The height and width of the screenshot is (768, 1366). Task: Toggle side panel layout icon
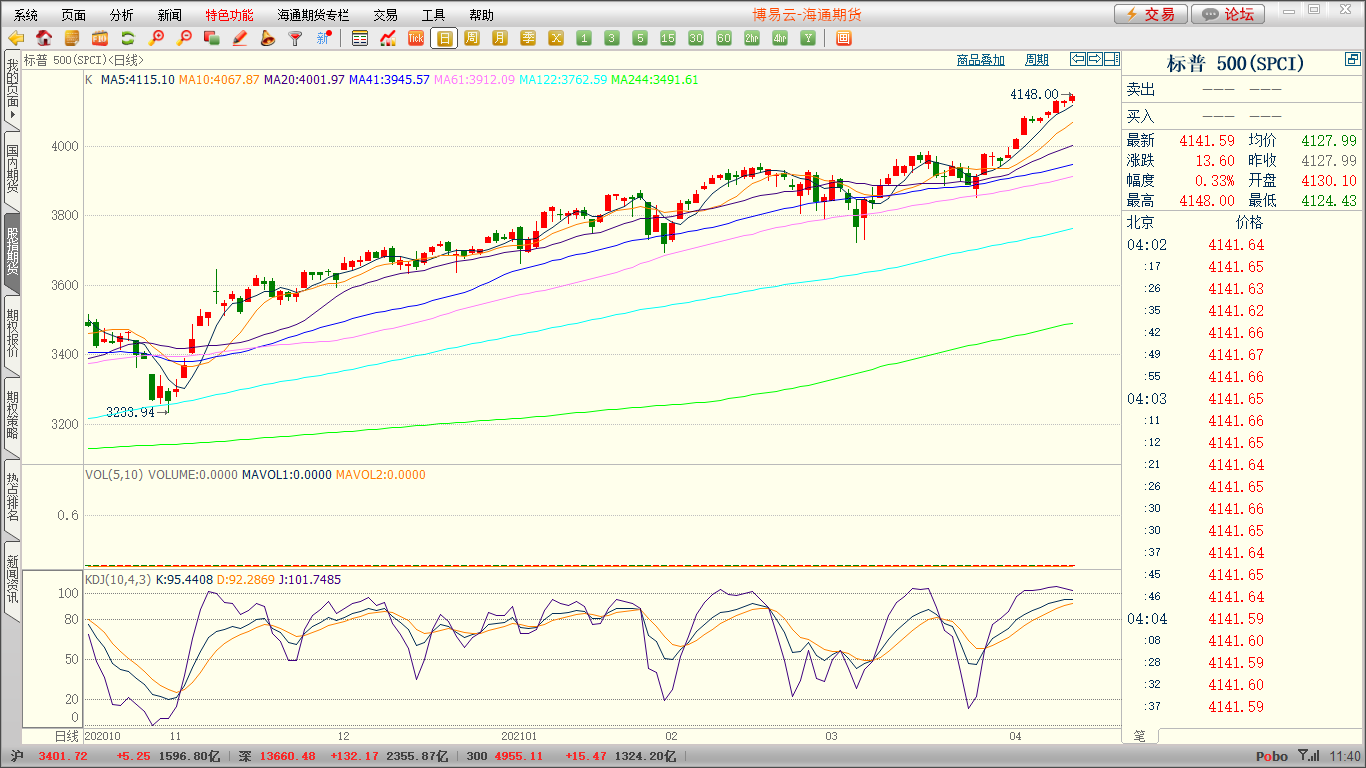pos(1112,59)
